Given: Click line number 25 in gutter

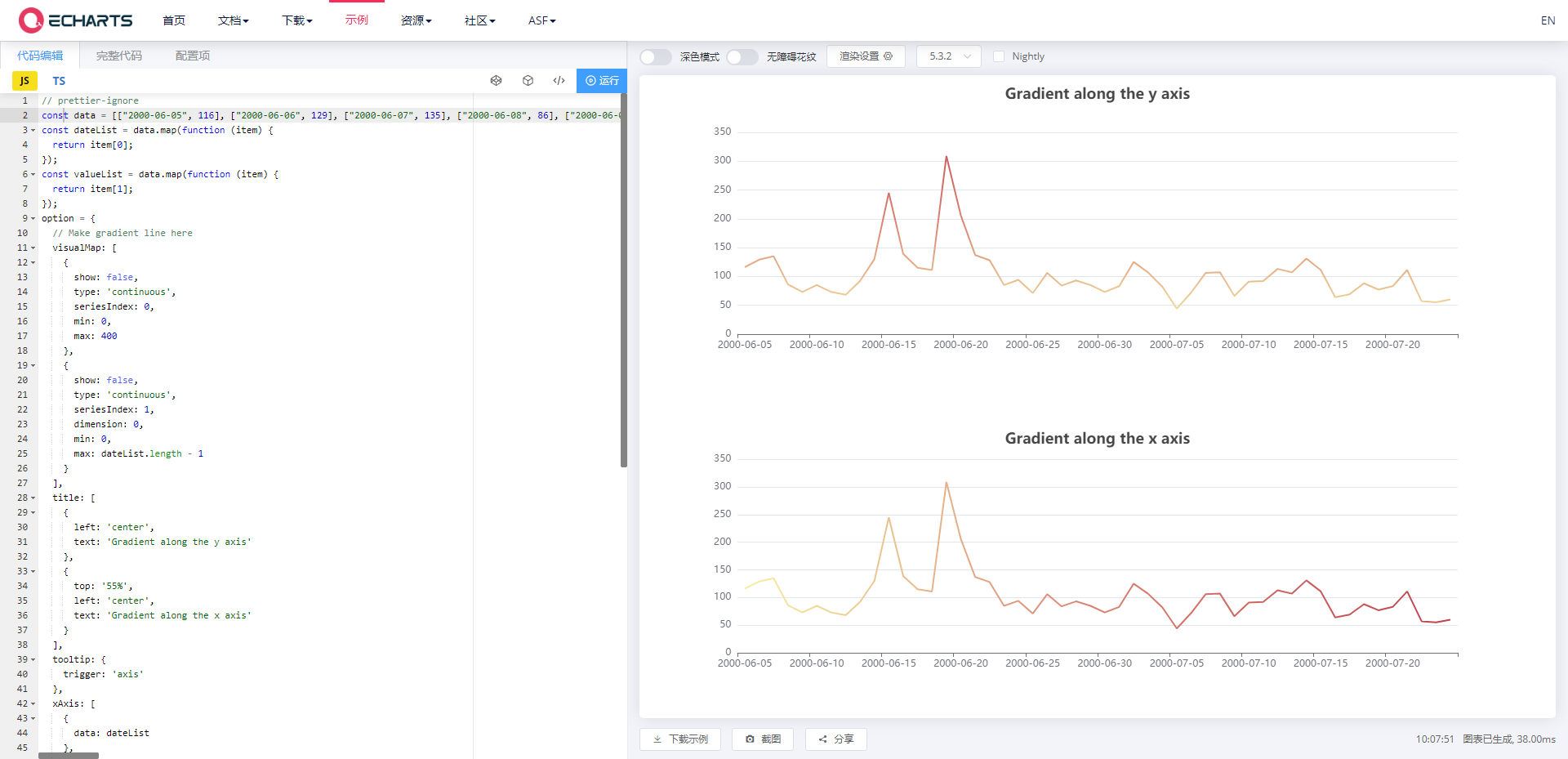Looking at the screenshot, I should click(x=22, y=453).
